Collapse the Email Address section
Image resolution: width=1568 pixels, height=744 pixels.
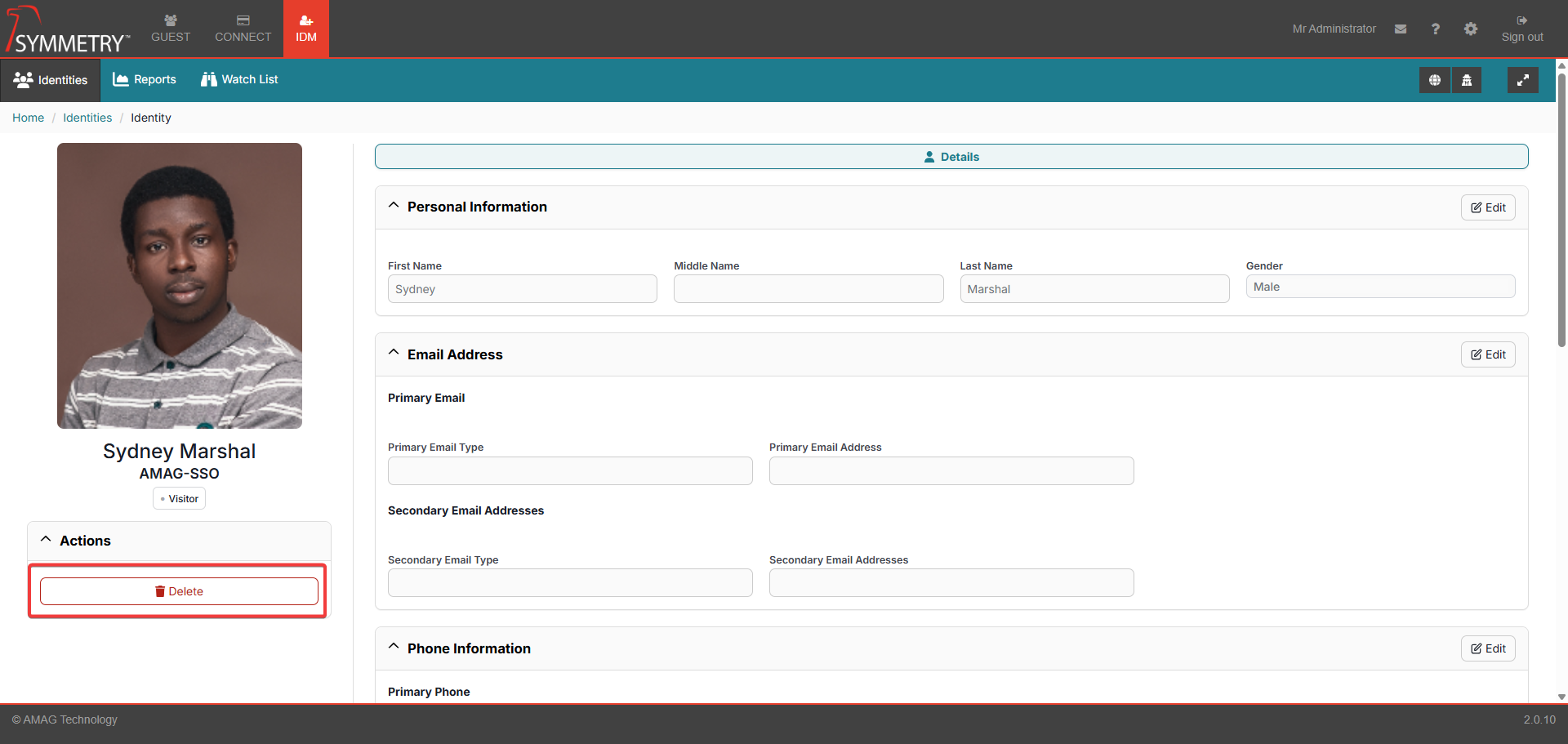pos(394,353)
